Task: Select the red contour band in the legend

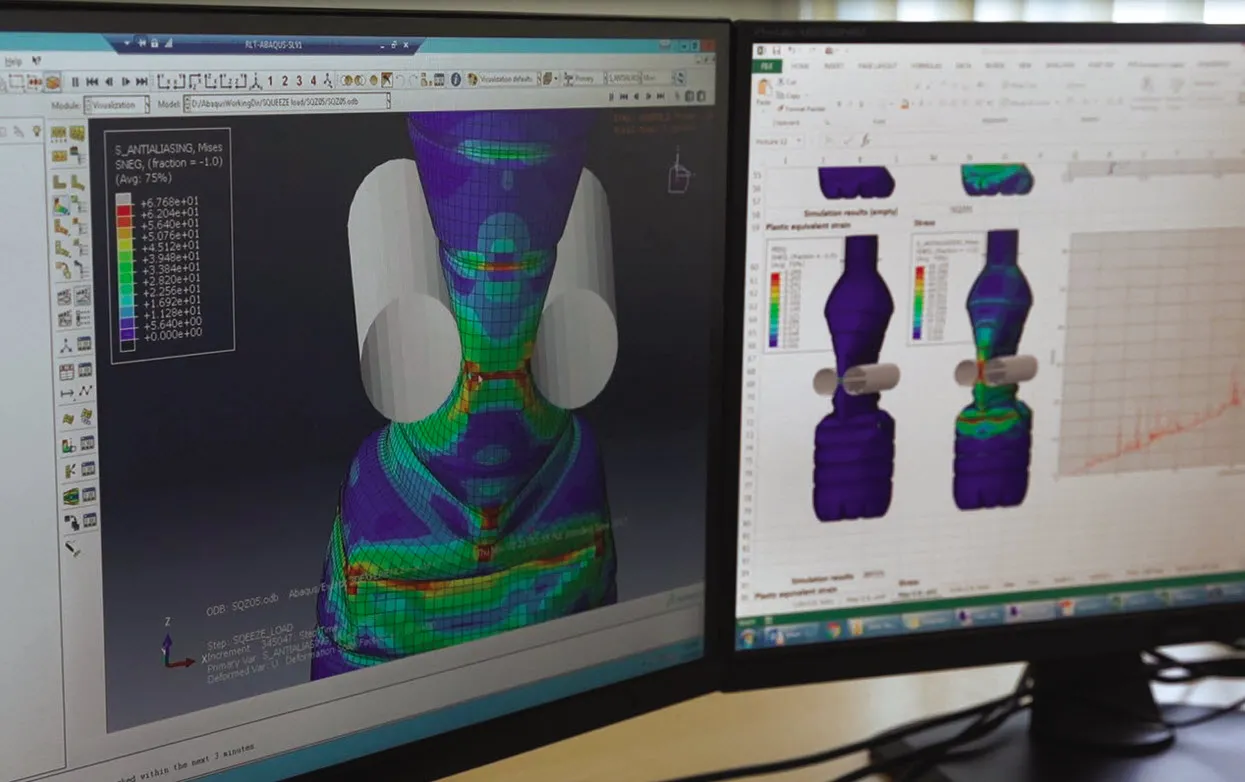Action: (125, 211)
